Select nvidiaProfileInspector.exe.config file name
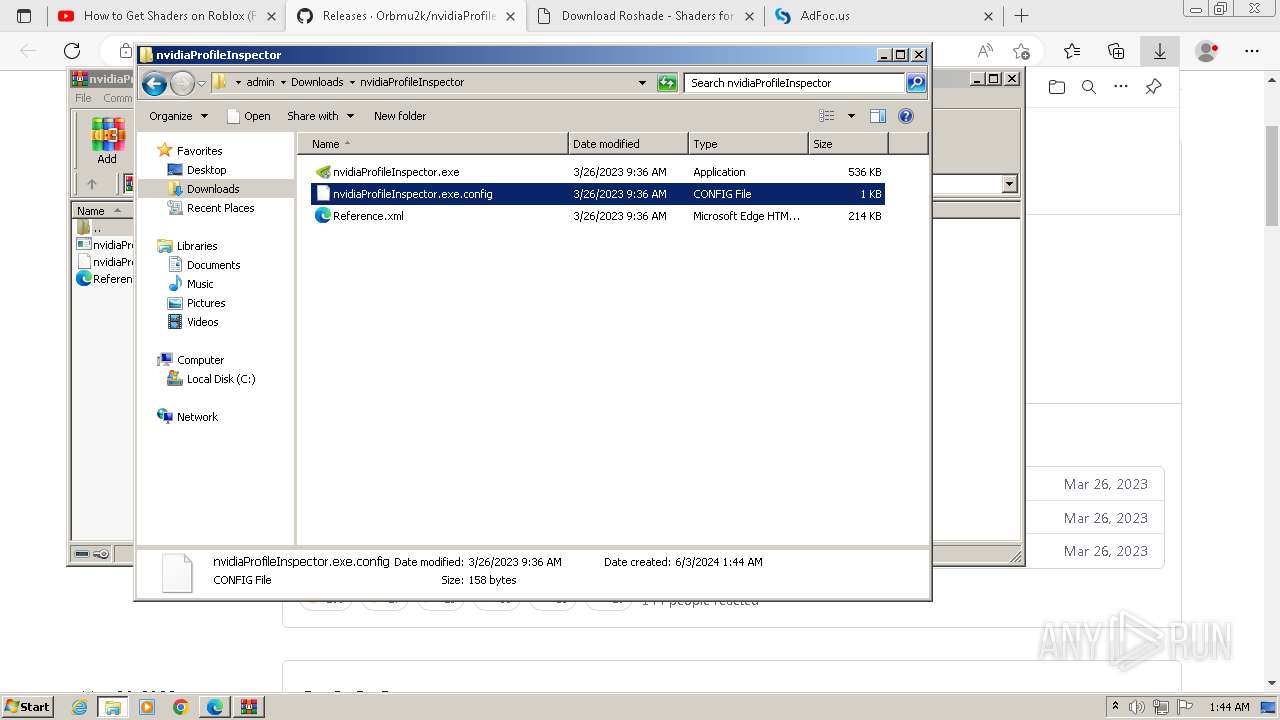 [412, 194]
